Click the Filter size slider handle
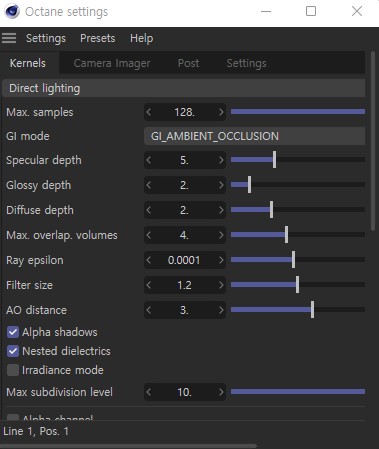The width and height of the screenshot is (379, 449). (x=297, y=285)
